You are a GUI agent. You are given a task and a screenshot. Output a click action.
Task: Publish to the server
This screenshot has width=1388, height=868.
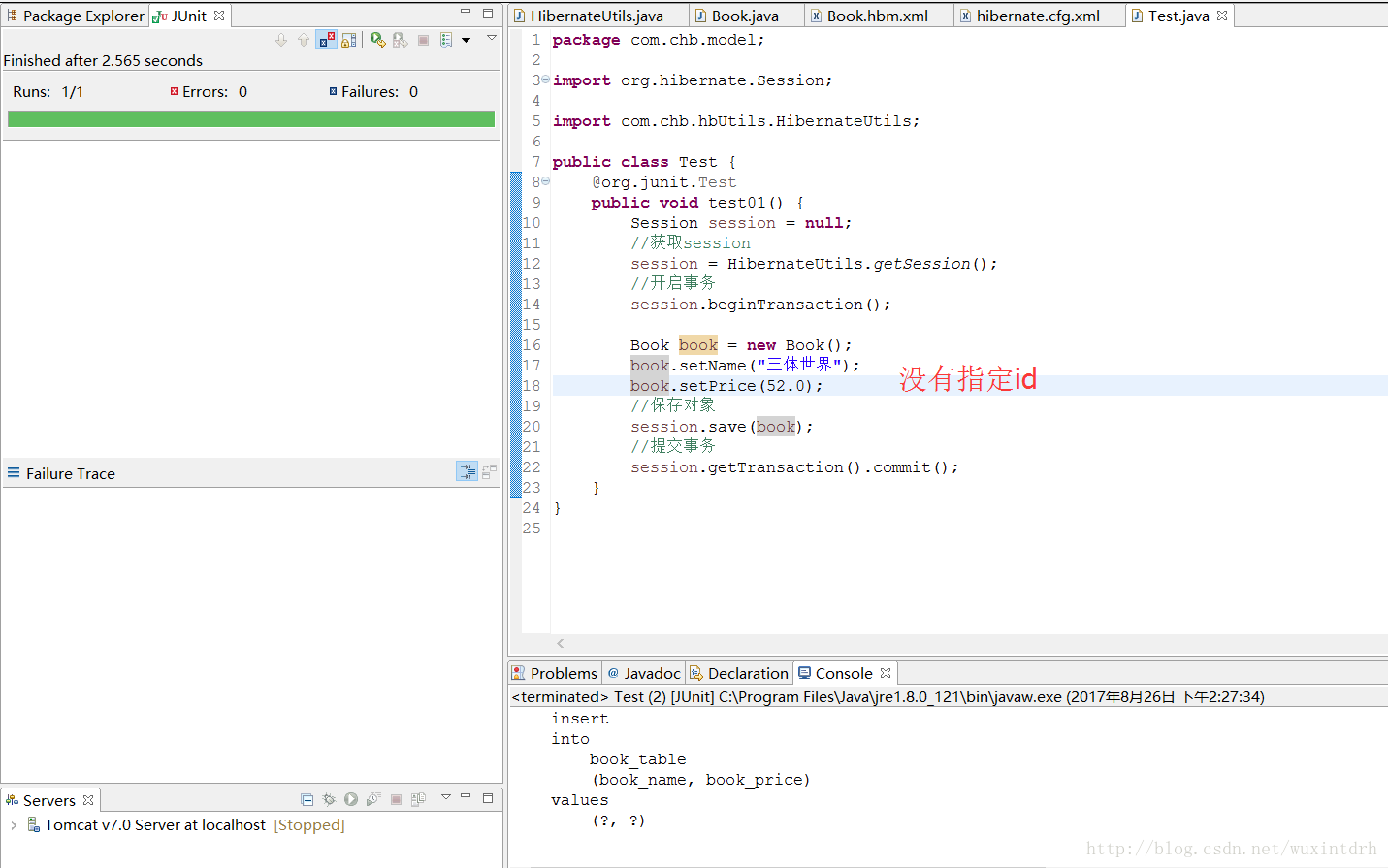coord(418,799)
